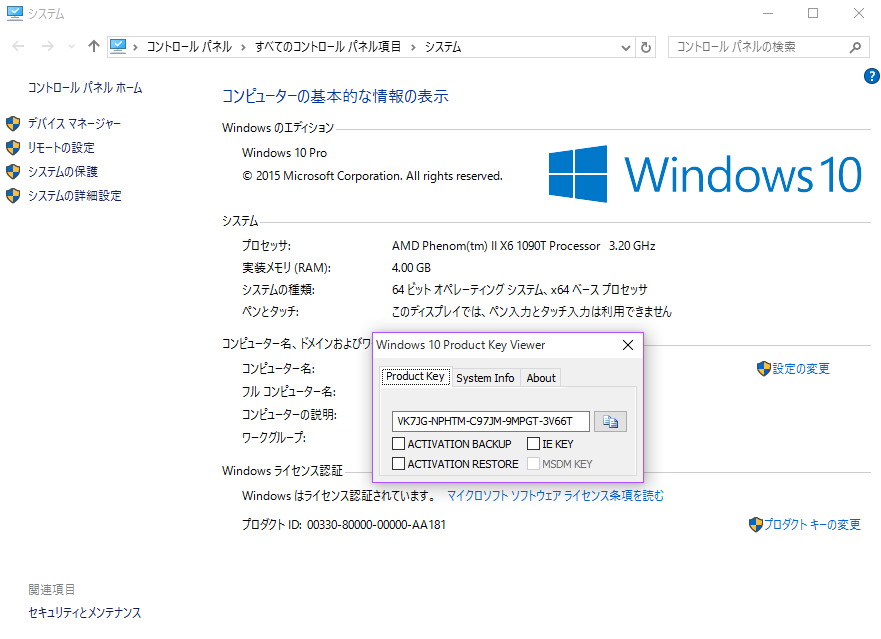Click the コンピューターの基本的な情報の表示 heading

pos(335,96)
